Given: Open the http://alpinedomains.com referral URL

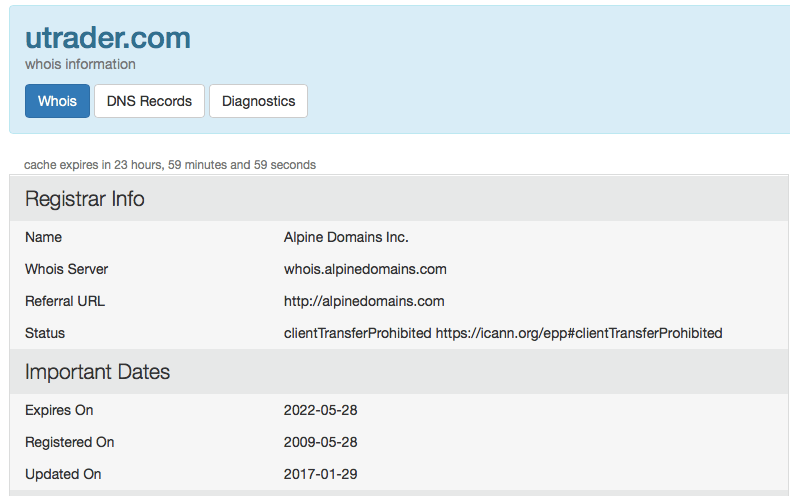Looking at the screenshot, I should (x=364, y=301).
